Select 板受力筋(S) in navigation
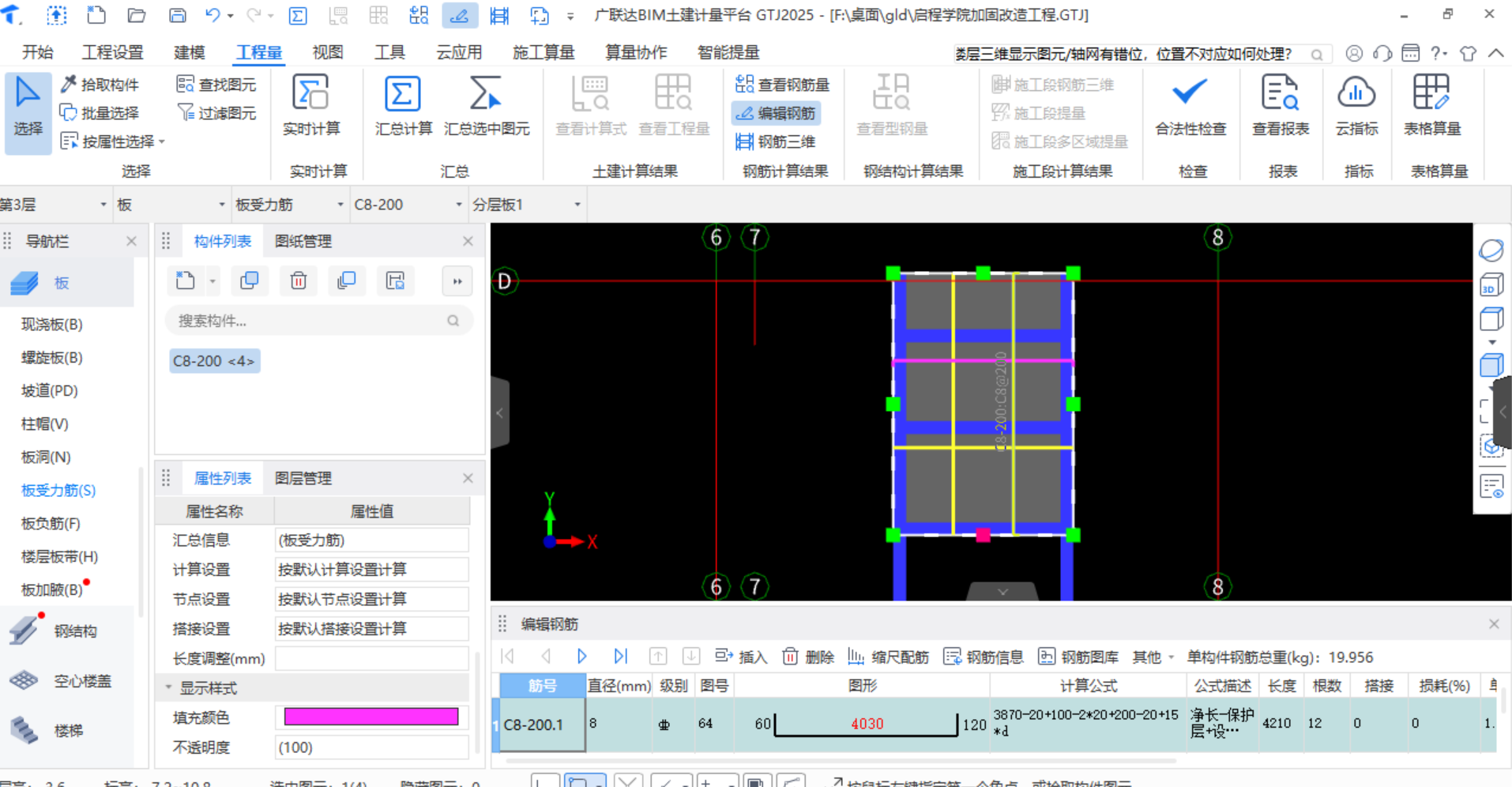The image size is (1512, 787). pos(58,490)
